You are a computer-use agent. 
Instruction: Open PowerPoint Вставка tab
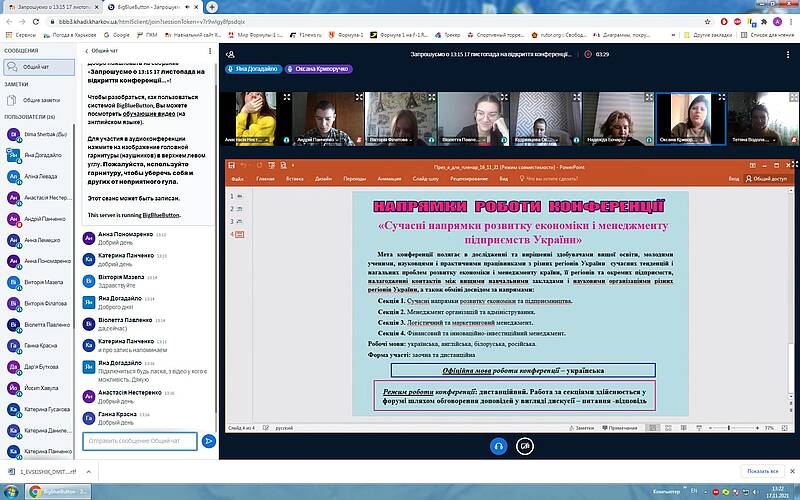click(x=295, y=179)
